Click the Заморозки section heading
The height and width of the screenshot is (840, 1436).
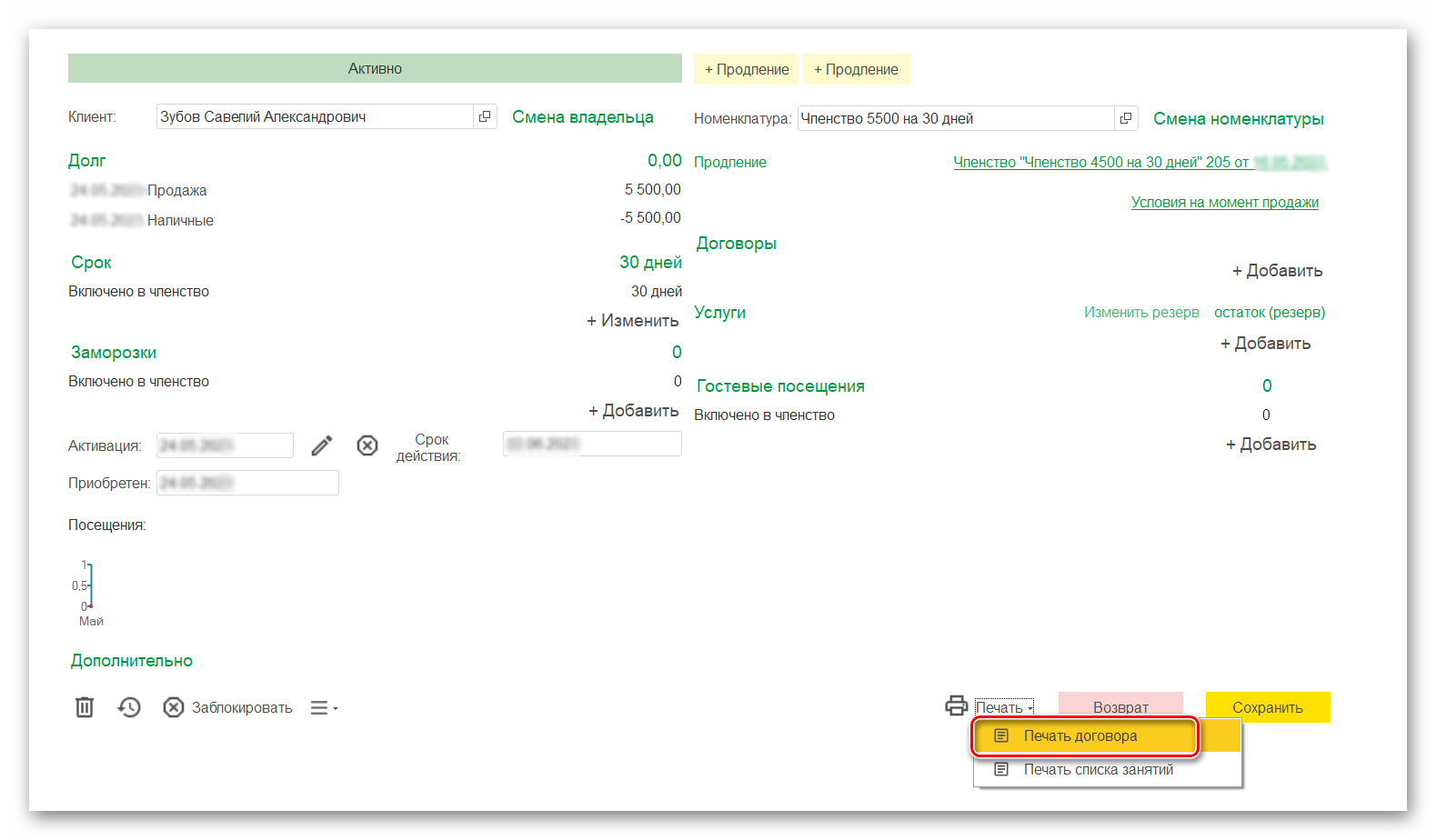coord(114,353)
